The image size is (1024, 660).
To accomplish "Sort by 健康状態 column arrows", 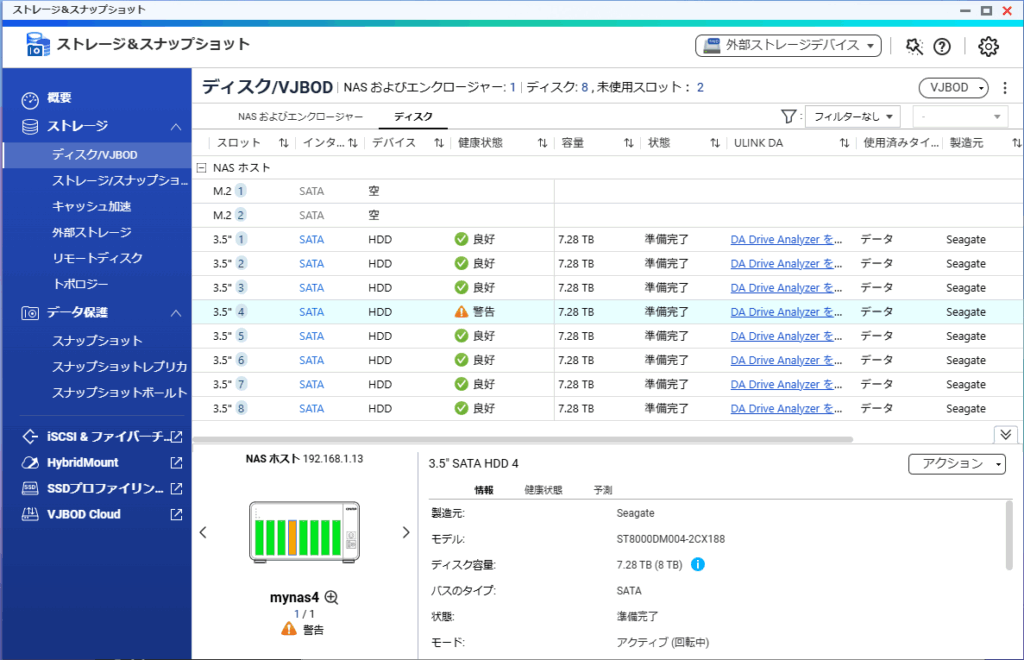I will [542, 143].
